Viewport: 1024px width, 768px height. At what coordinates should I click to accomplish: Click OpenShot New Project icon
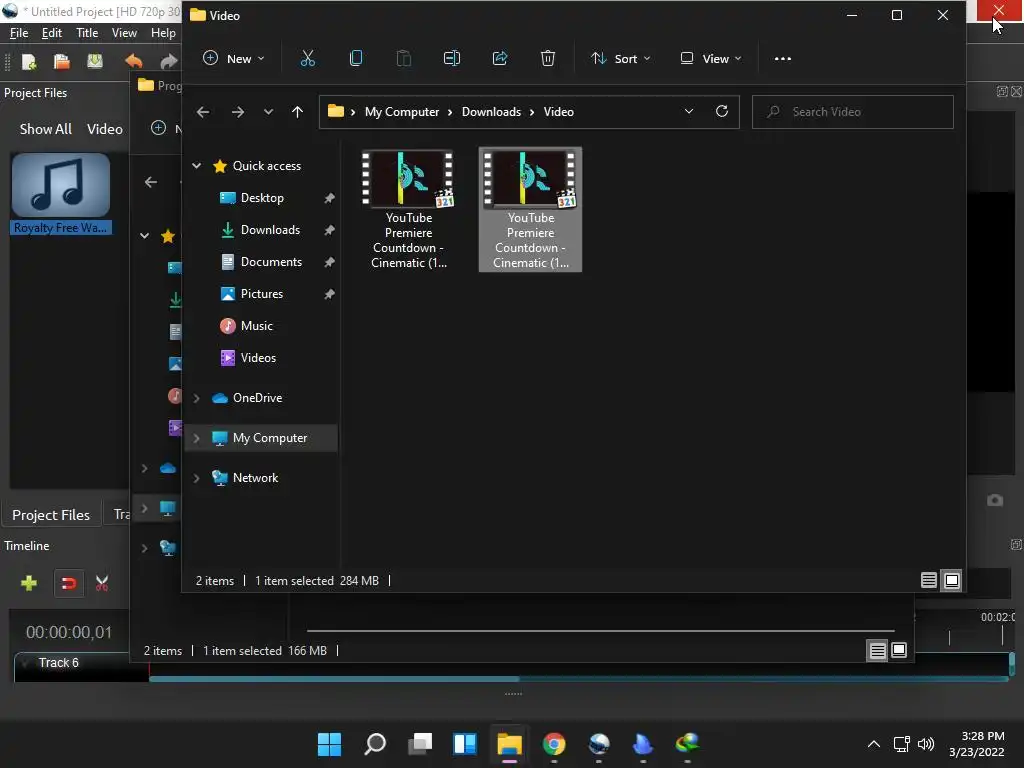coord(29,61)
